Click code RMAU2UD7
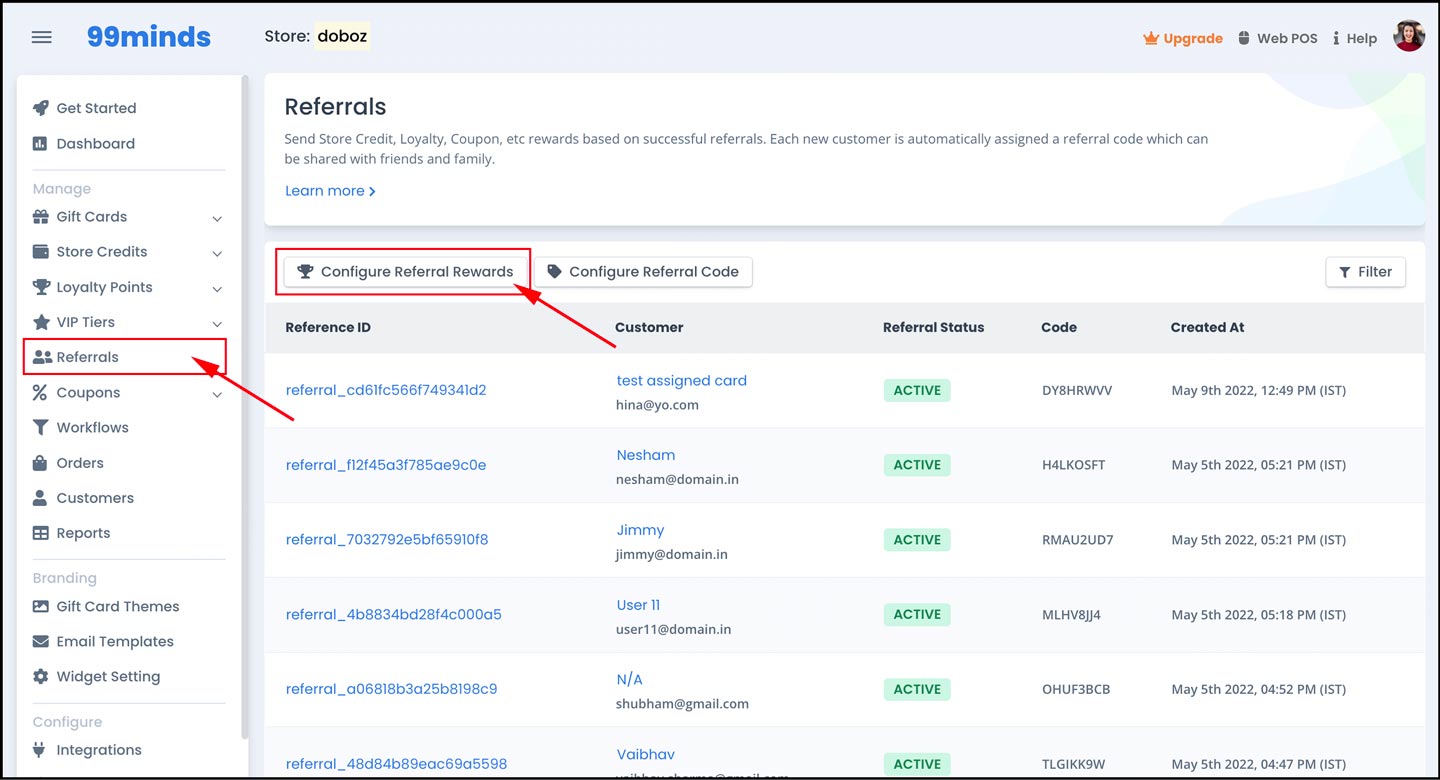 pos(1078,540)
